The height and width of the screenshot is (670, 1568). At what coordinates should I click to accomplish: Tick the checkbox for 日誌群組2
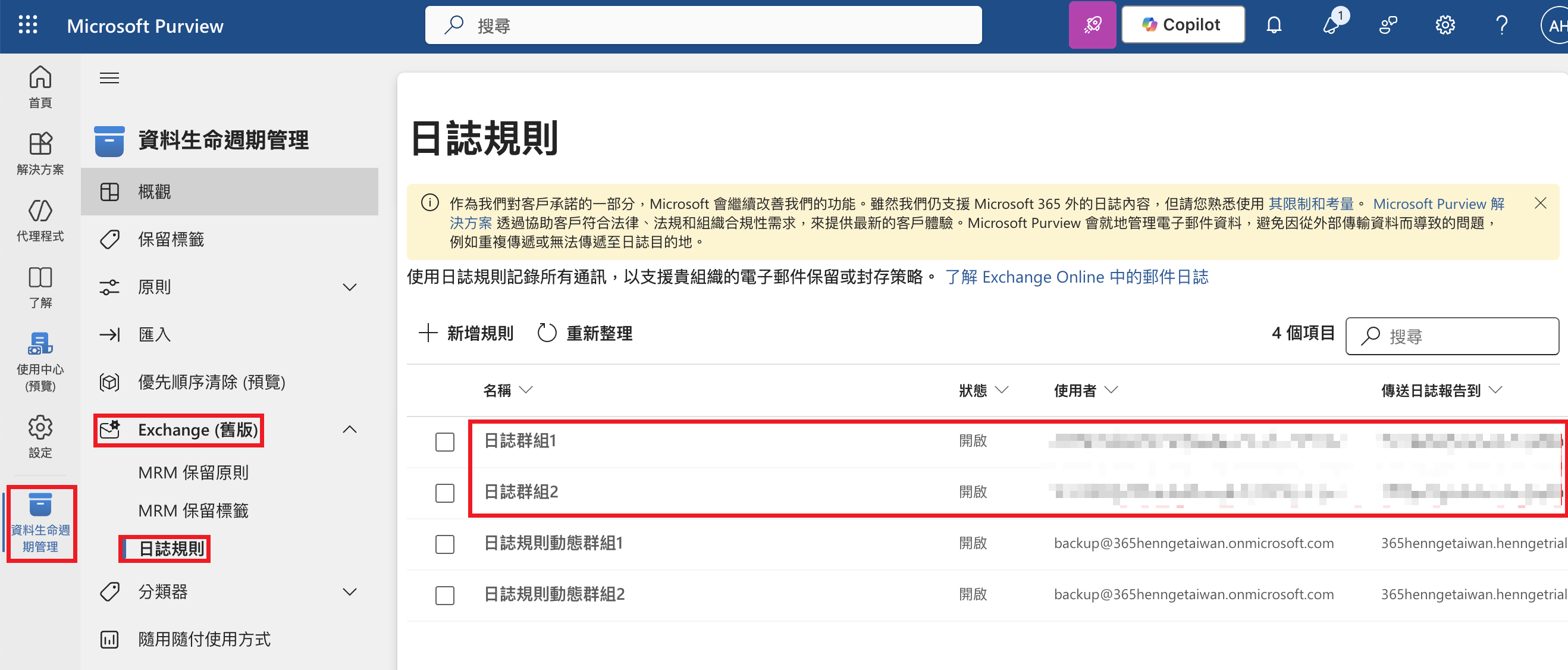point(445,492)
